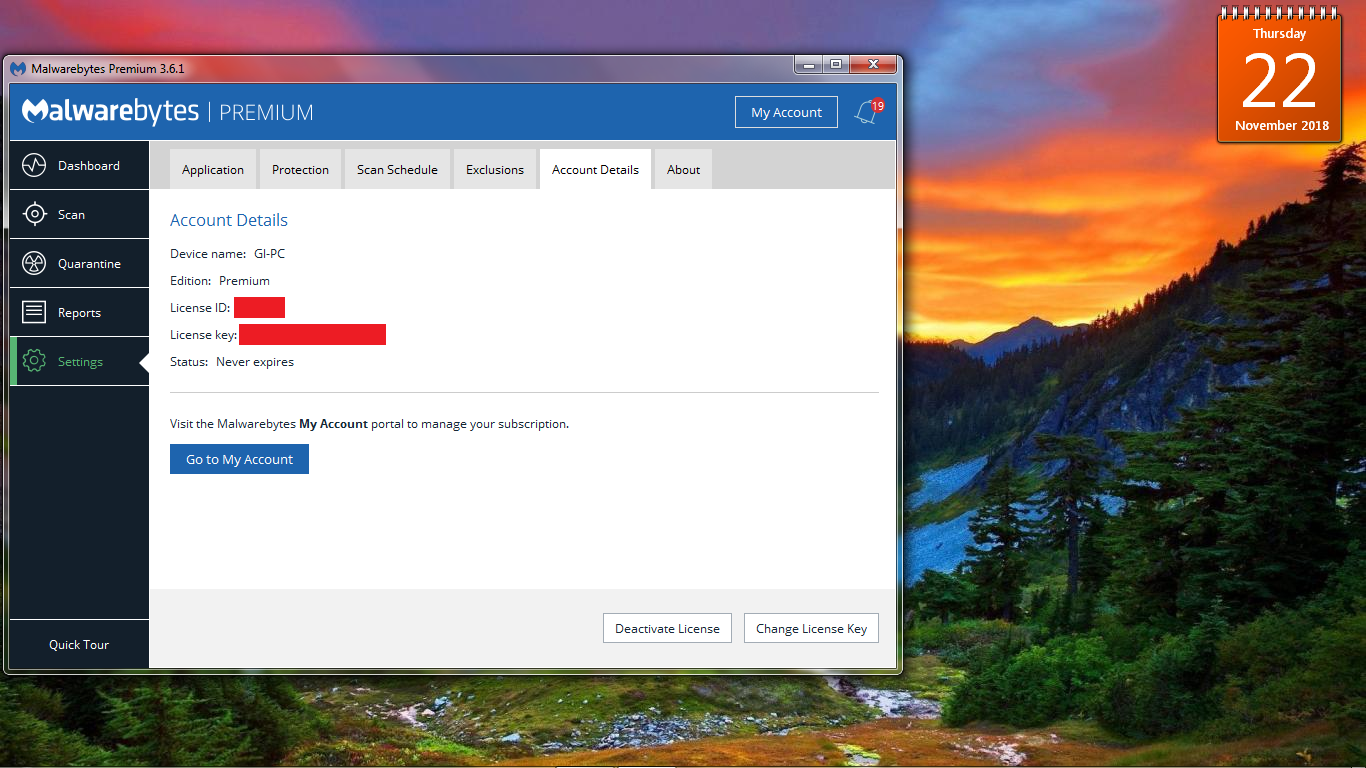The width and height of the screenshot is (1366, 768).
Task: Close the Malwarebytes window
Action: click(x=873, y=64)
